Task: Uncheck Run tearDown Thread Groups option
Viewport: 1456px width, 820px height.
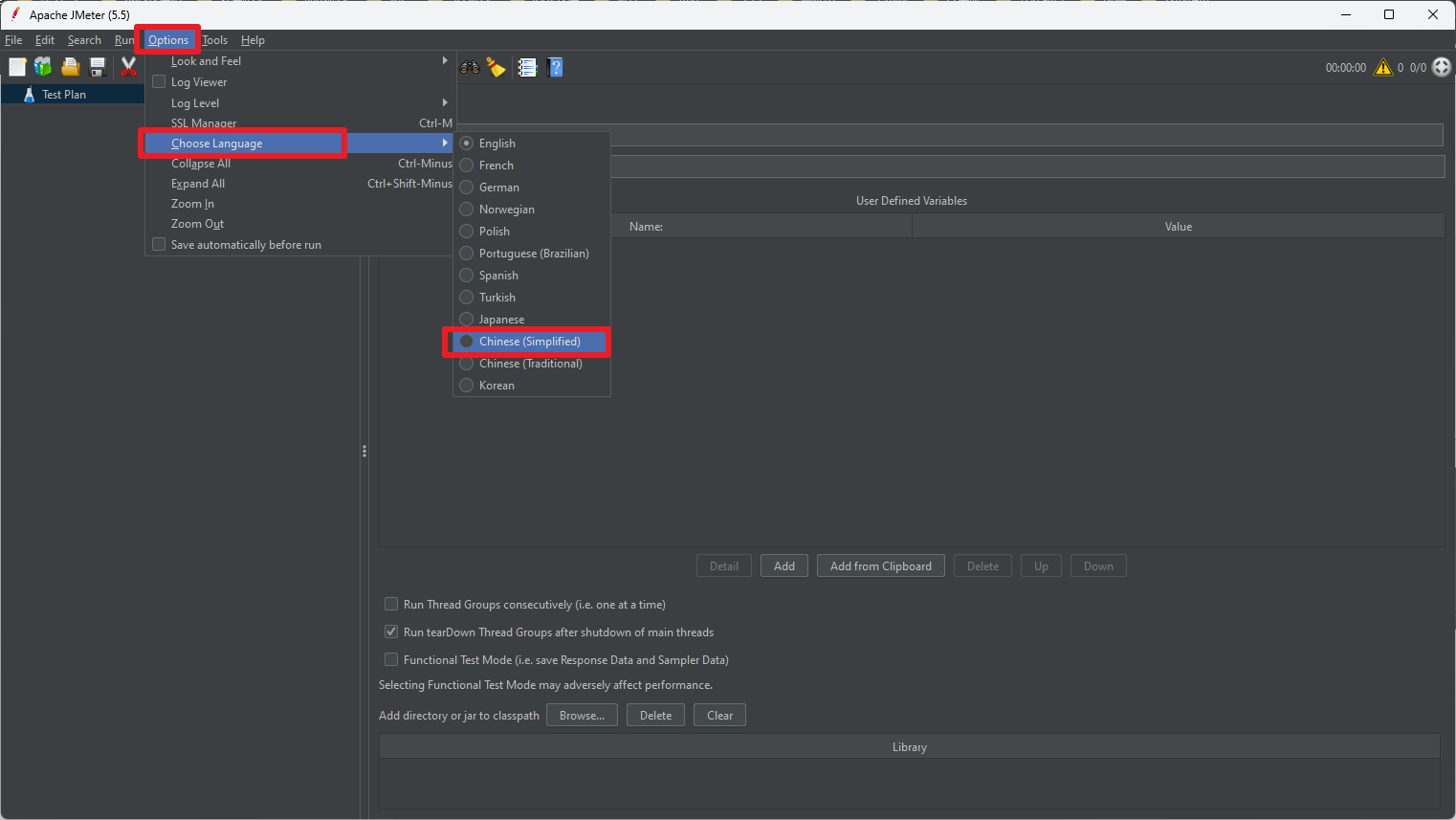Action: pyautogui.click(x=391, y=632)
